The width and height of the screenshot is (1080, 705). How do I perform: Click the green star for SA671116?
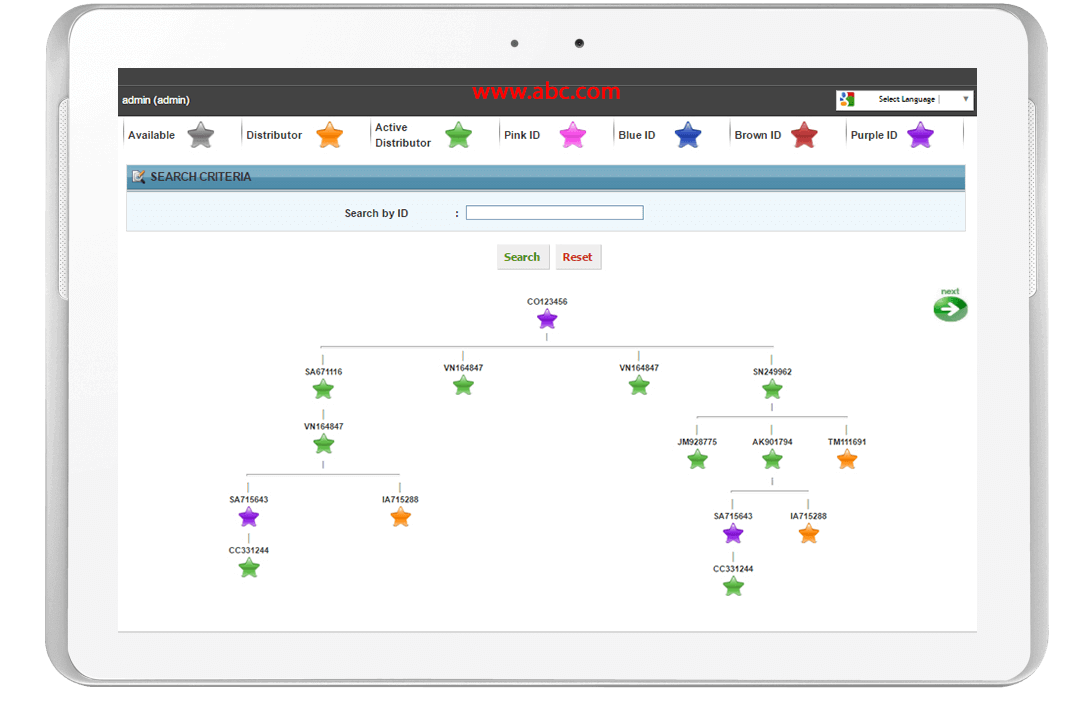[323, 389]
